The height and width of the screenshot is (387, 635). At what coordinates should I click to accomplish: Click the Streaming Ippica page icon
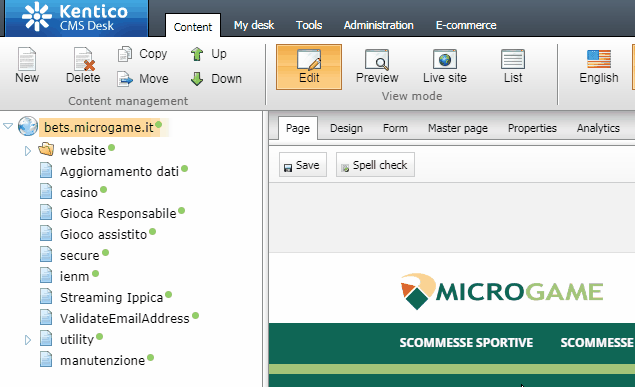(46, 297)
